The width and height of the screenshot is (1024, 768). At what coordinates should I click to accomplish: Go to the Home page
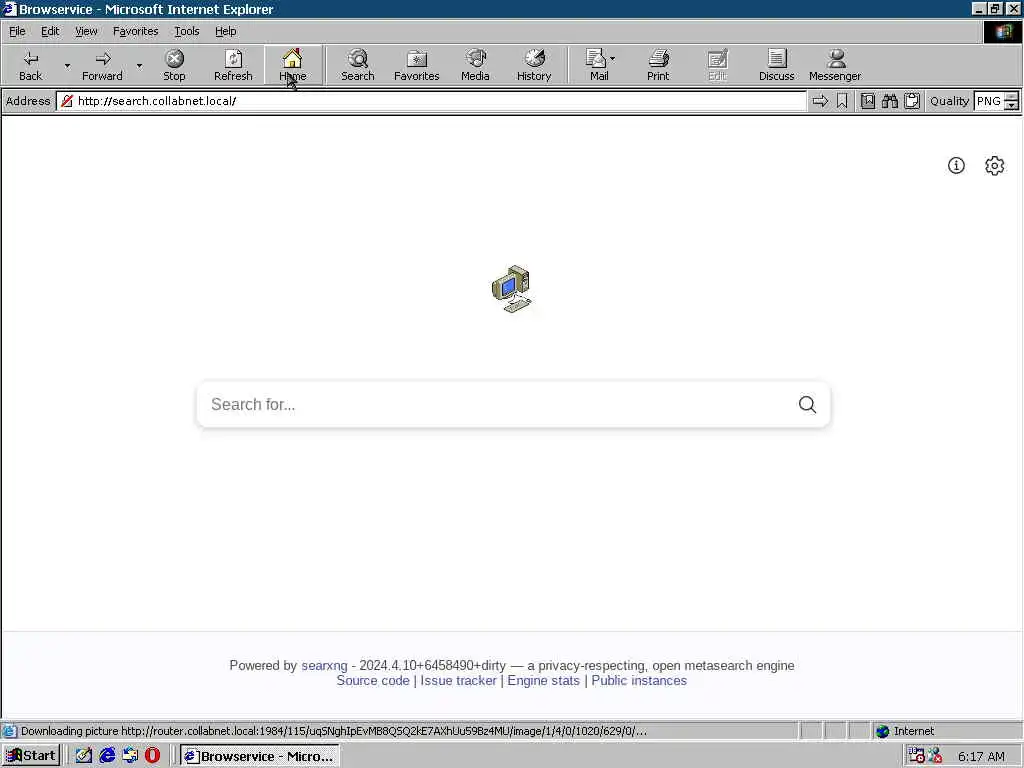pyautogui.click(x=293, y=65)
